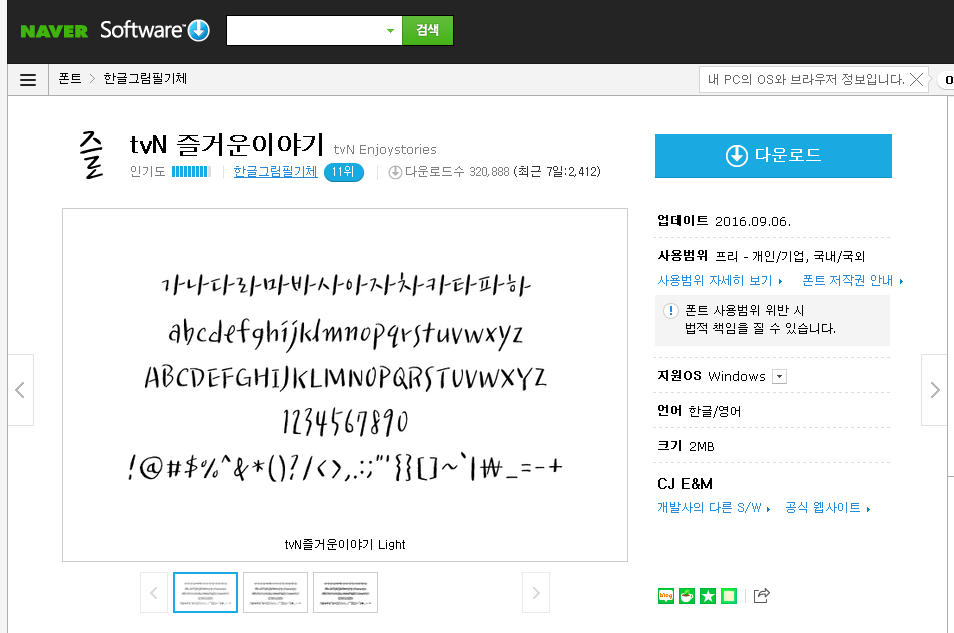Screen dimensions: 954x633
Task: Click the share arrow icon
Action: click(x=762, y=595)
